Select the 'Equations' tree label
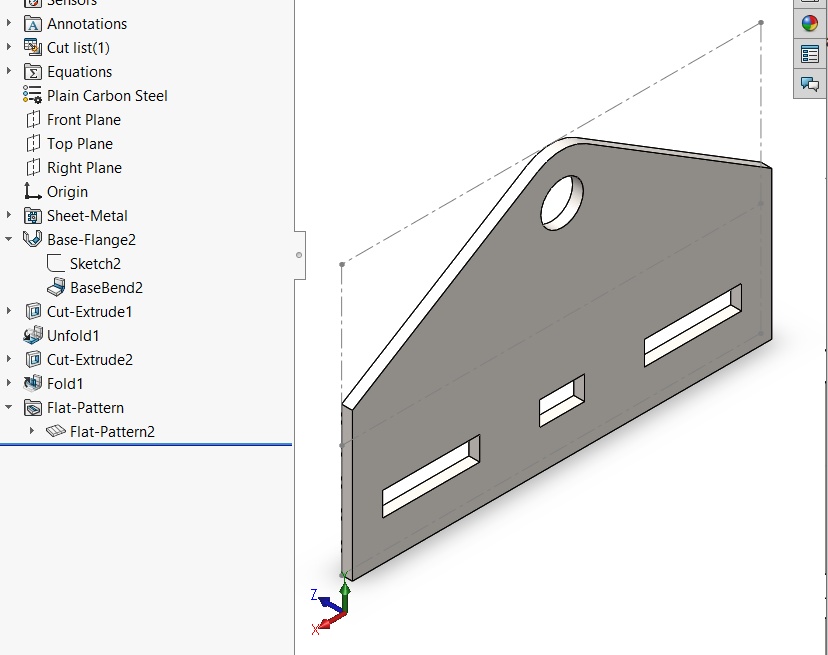The width and height of the screenshot is (828, 655). click(80, 72)
